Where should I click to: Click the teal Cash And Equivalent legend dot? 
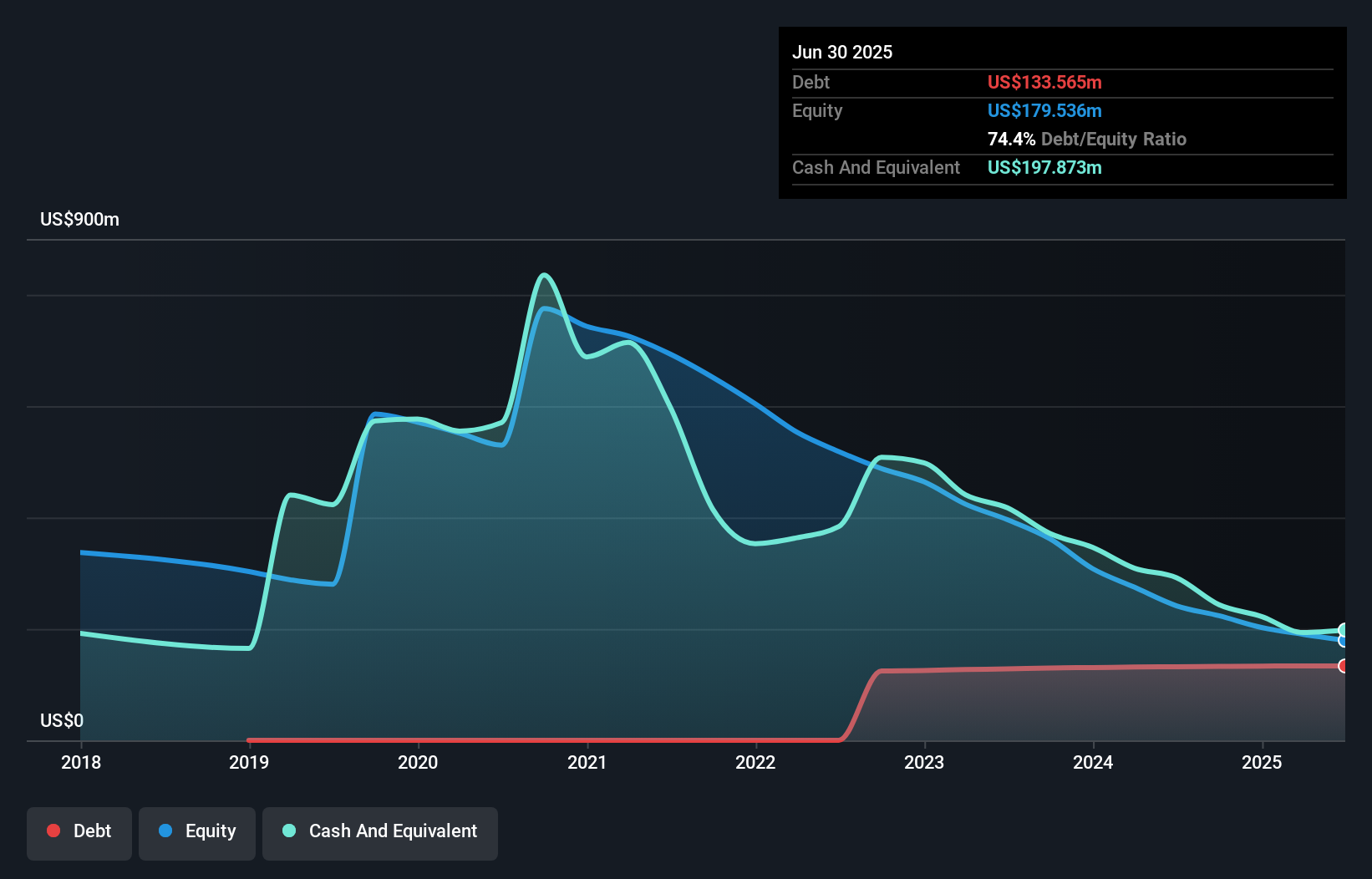287,831
